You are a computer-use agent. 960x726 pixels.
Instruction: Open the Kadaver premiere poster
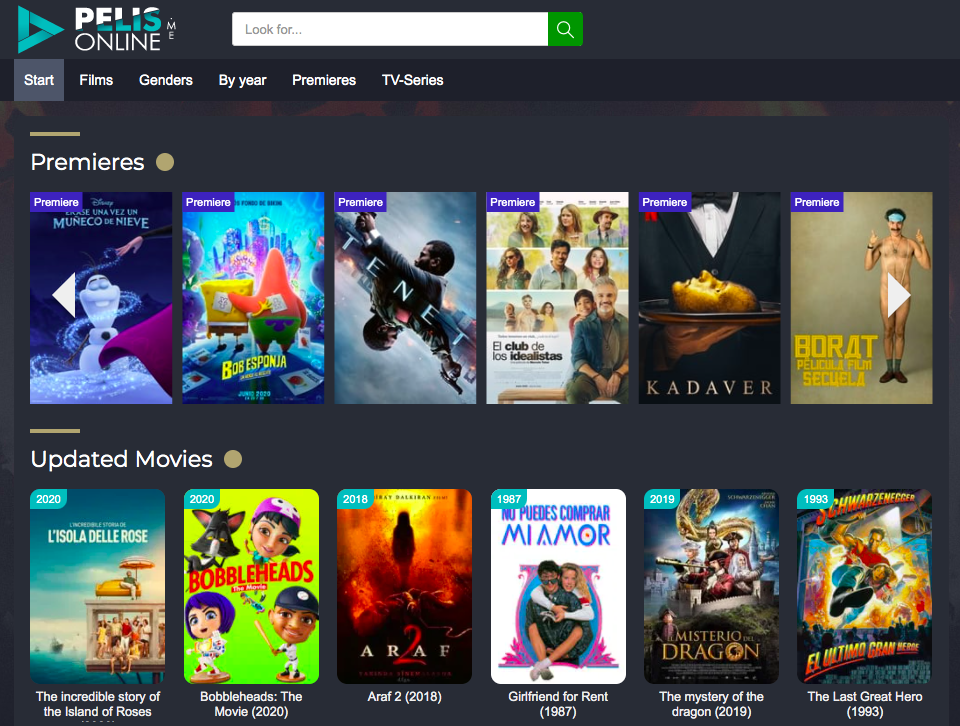click(x=709, y=300)
